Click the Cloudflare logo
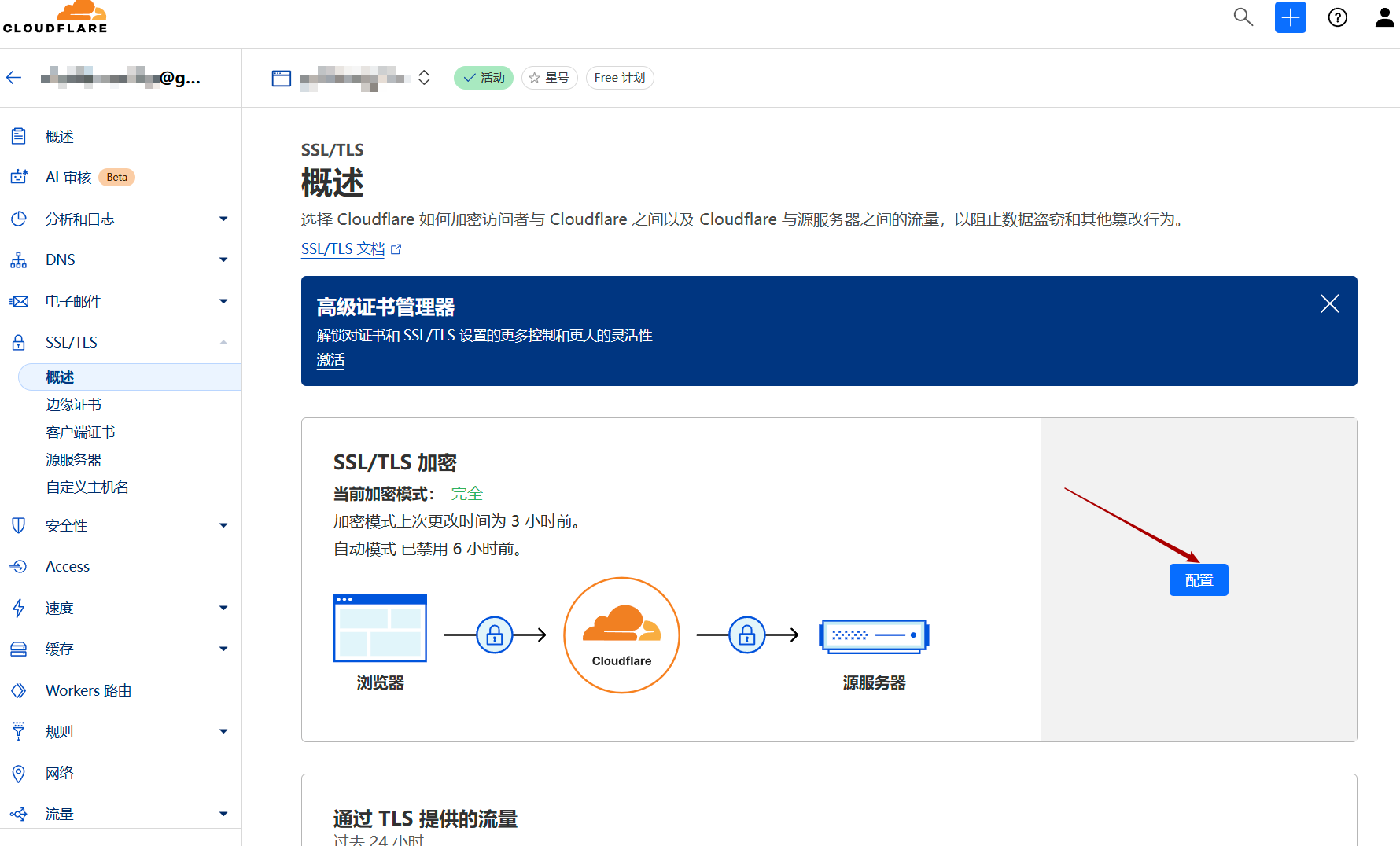 [x=55, y=17]
